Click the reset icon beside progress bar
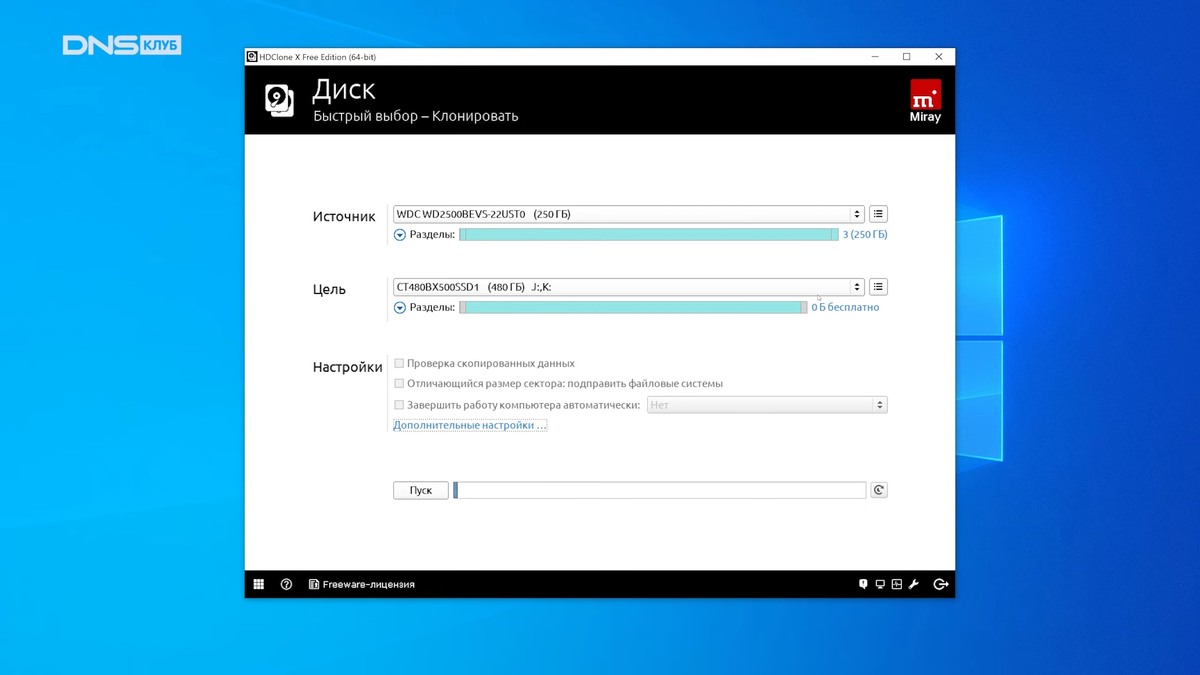 [x=879, y=490]
